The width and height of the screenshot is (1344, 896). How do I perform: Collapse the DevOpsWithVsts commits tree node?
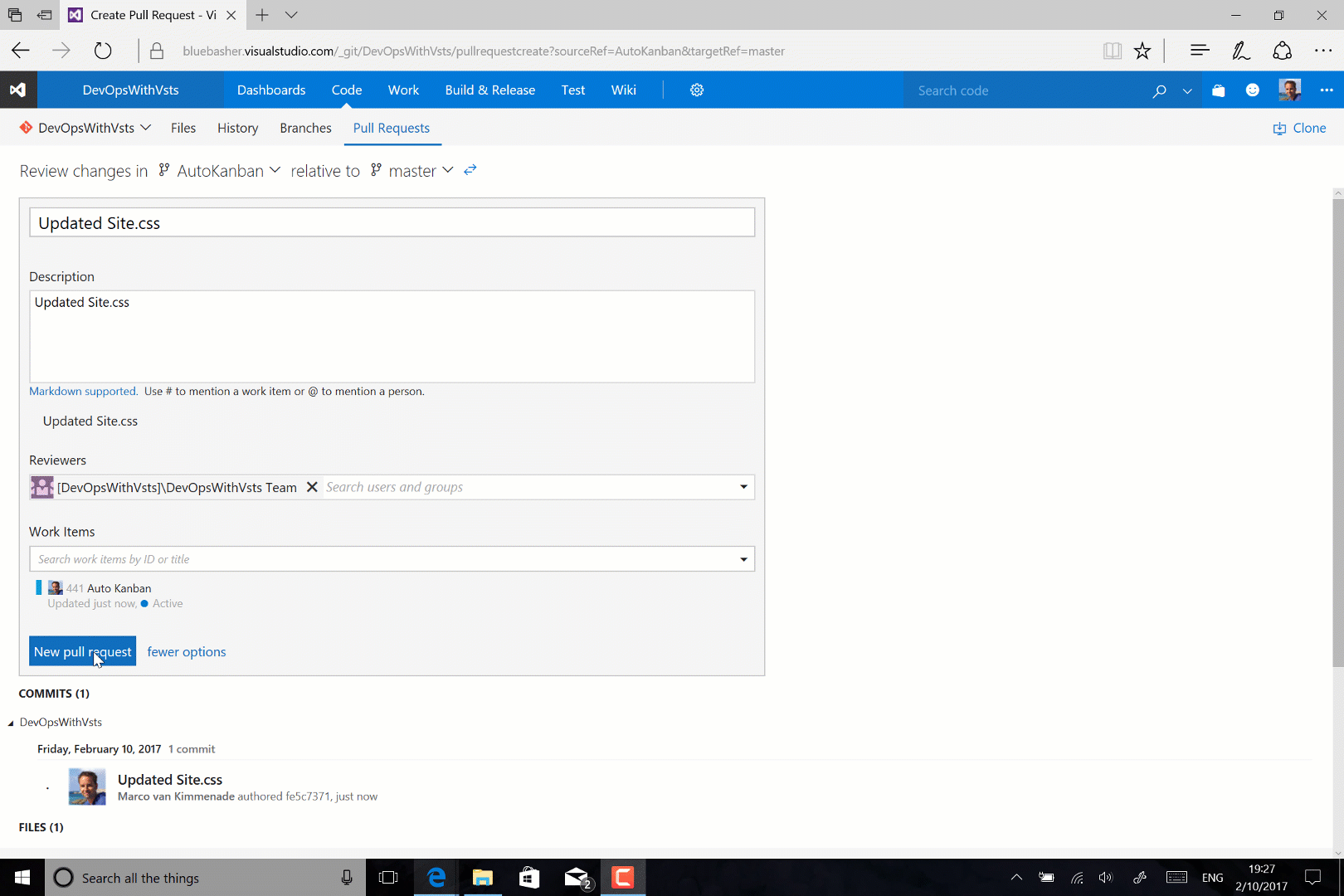pyautogui.click(x=11, y=723)
